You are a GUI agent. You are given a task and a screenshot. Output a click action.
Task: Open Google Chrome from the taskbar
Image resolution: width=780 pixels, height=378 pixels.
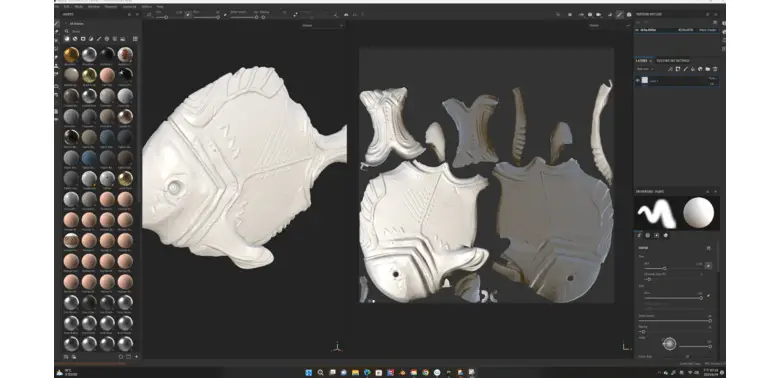tap(425, 372)
